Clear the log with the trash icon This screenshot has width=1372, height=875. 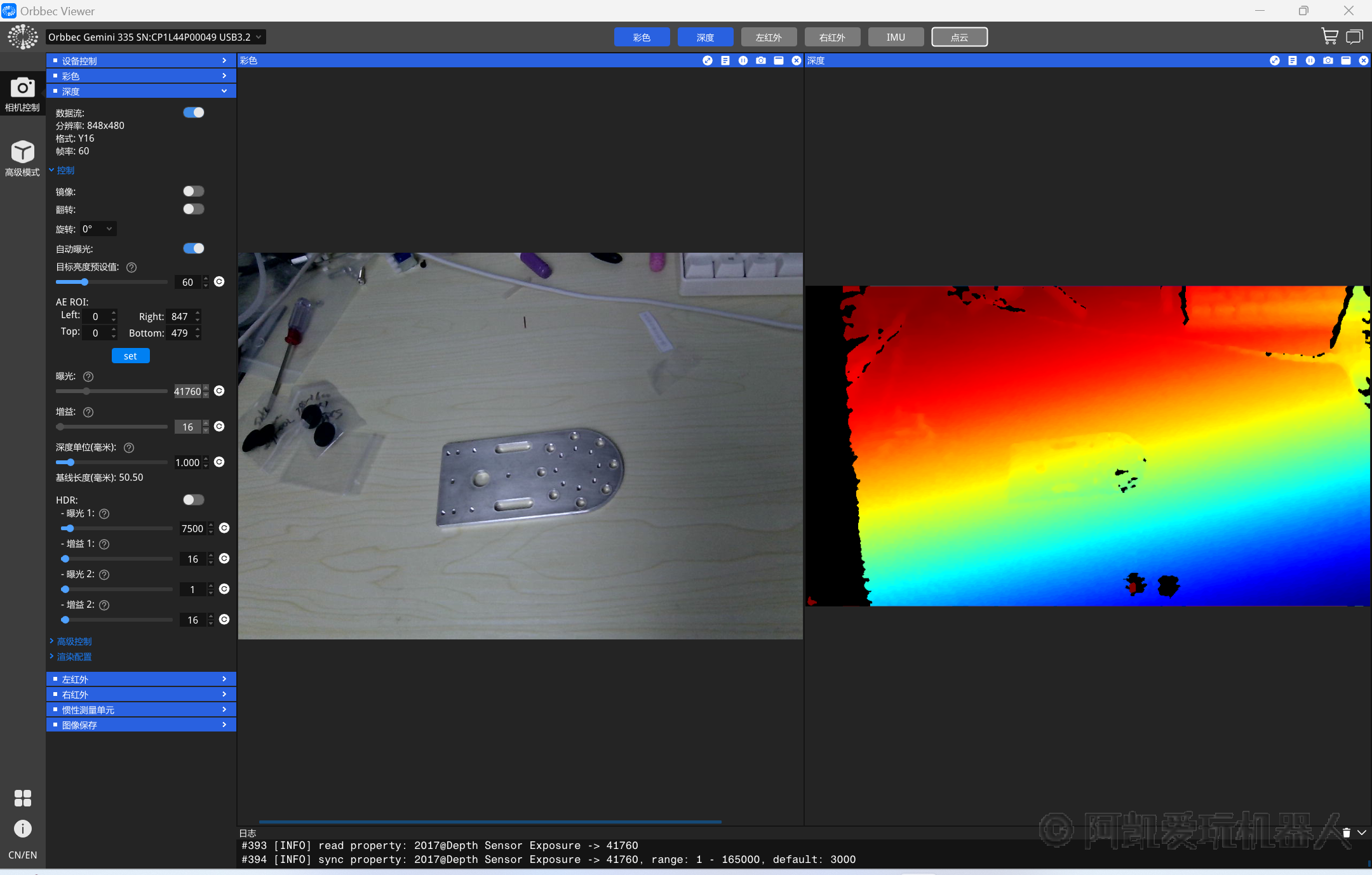[x=1346, y=832]
